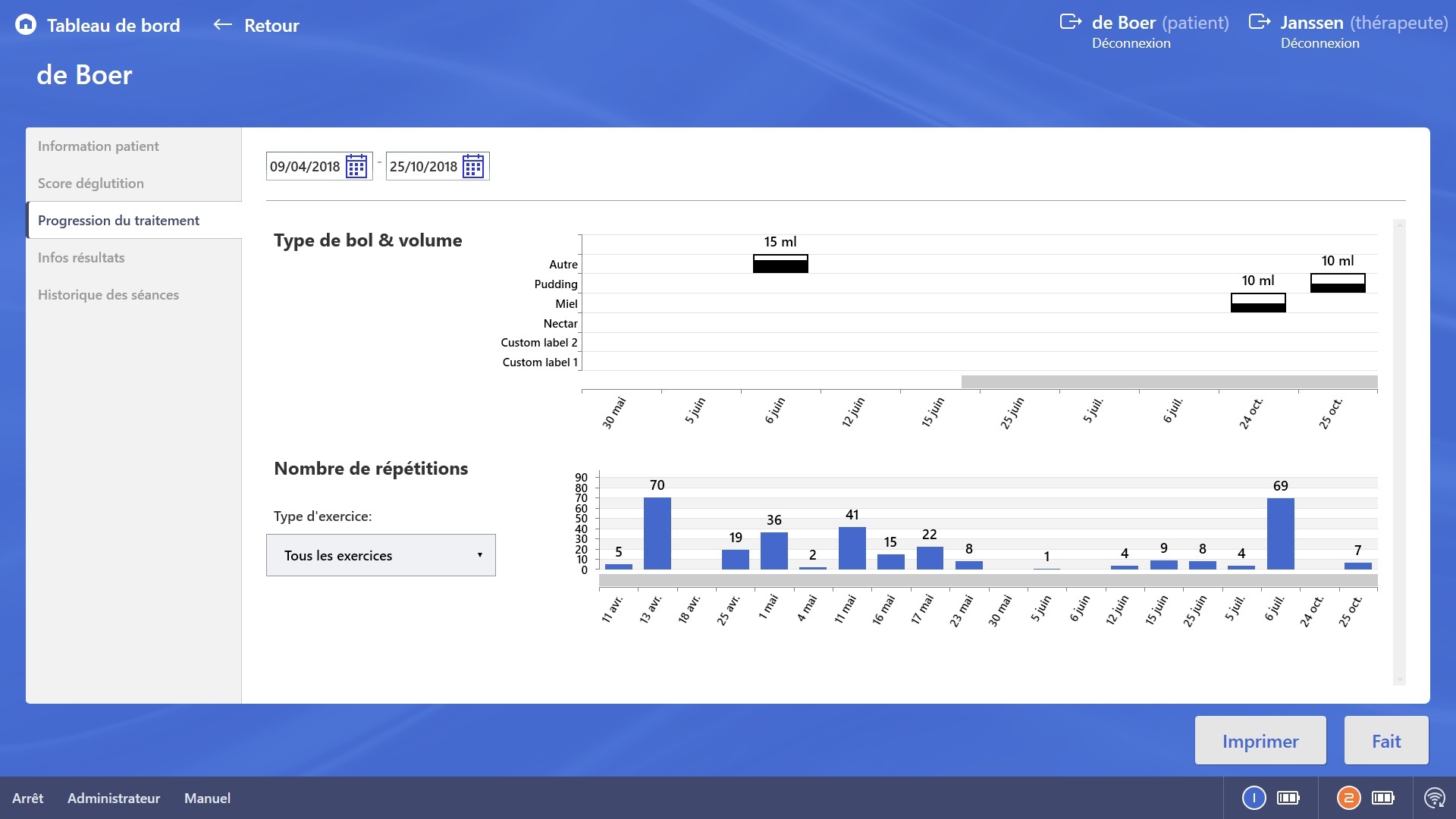Click the 41 repetitions bar for 11 mai
Viewport: 1456px width, 819px height.
pyautogui.click(x=852, y=548)
